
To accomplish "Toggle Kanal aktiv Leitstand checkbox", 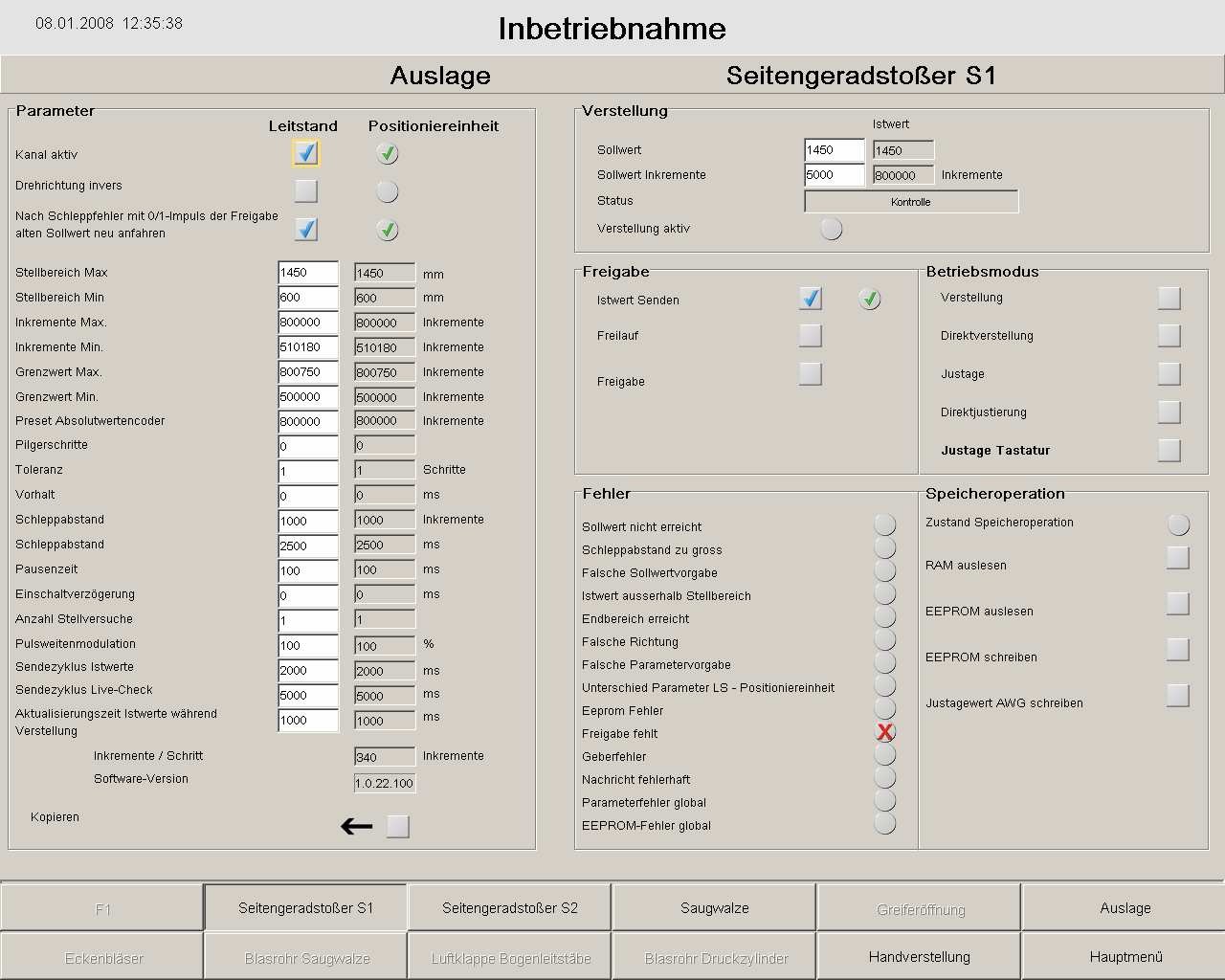I will click(x=305, y=153).
